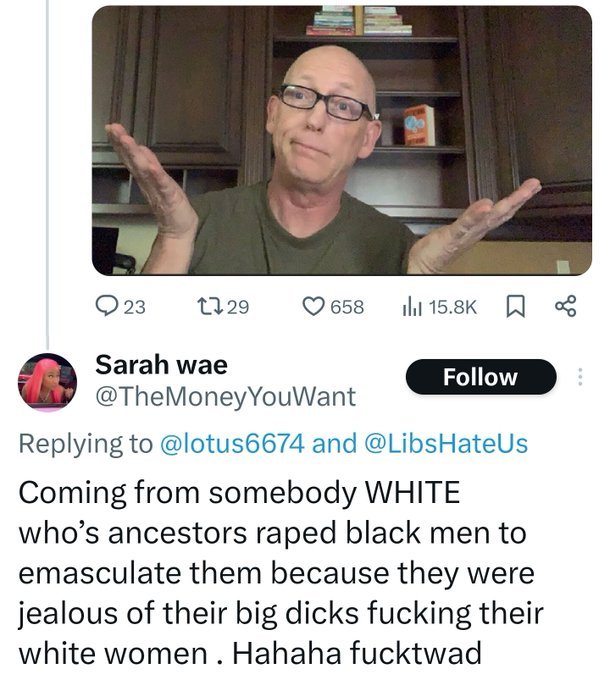
Task: Click the retweet arrows icon
Action: coord(209,306)
